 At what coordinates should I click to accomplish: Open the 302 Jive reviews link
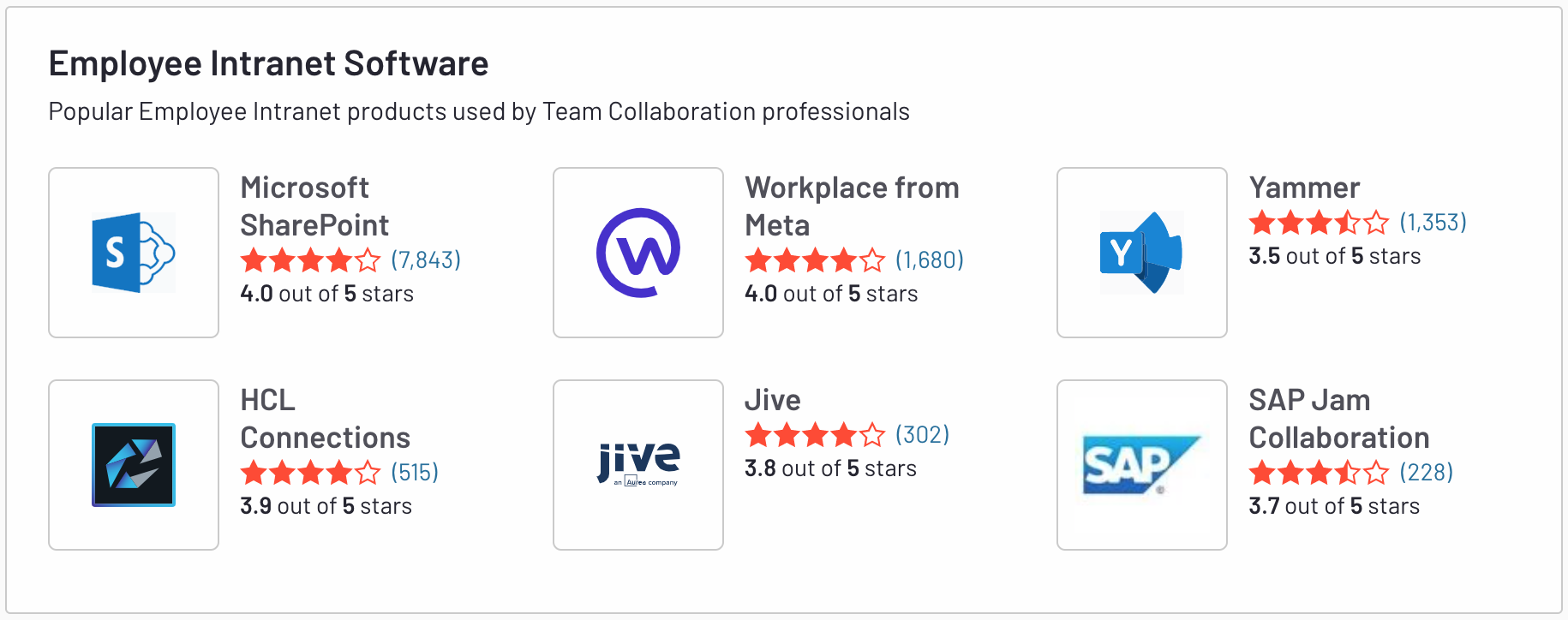pos(922,435)
